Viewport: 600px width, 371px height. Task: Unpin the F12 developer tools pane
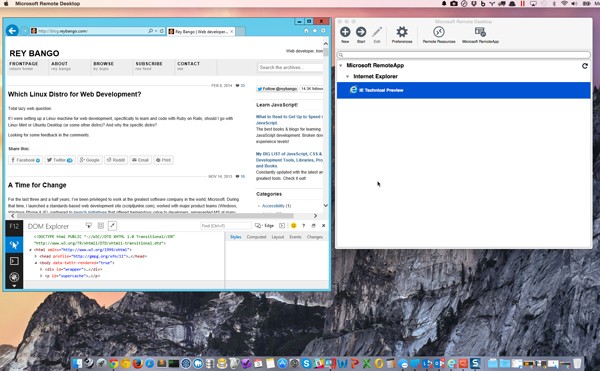click(313, 226)
